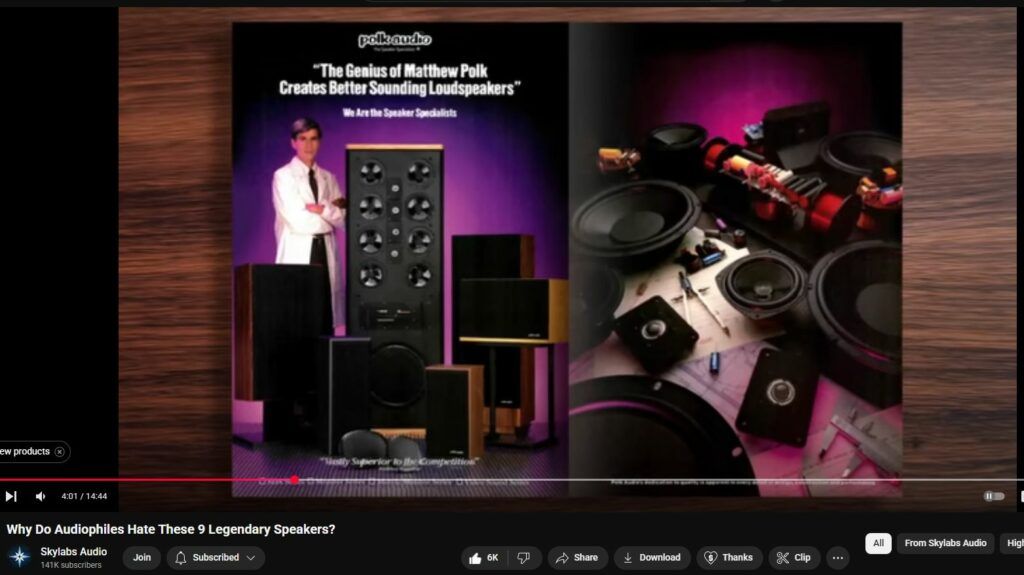Send a Super Thanks
This screenshot has height=575, width=1024.
729,558
